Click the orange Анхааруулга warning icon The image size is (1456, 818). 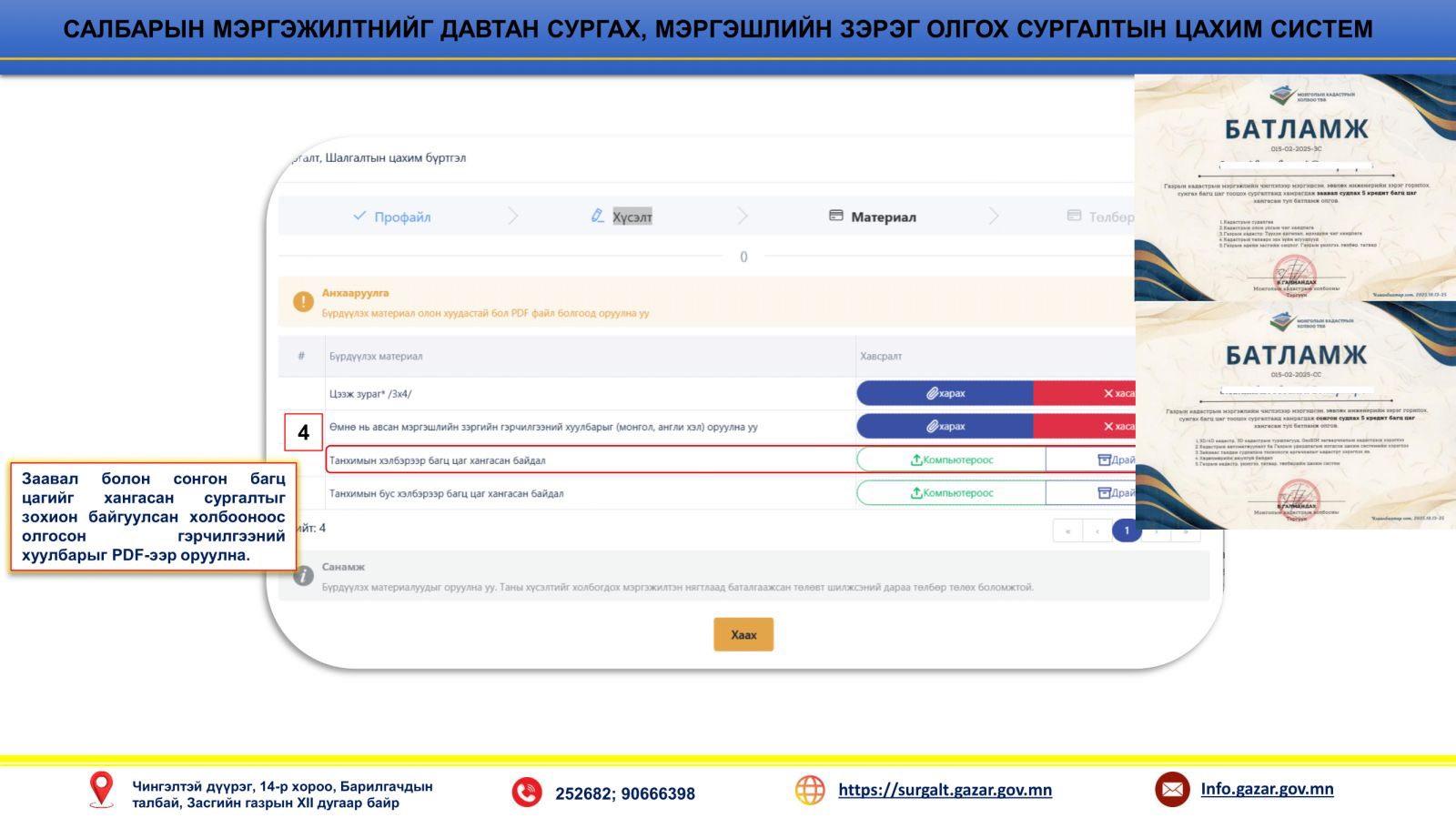[x=303, y=301]
